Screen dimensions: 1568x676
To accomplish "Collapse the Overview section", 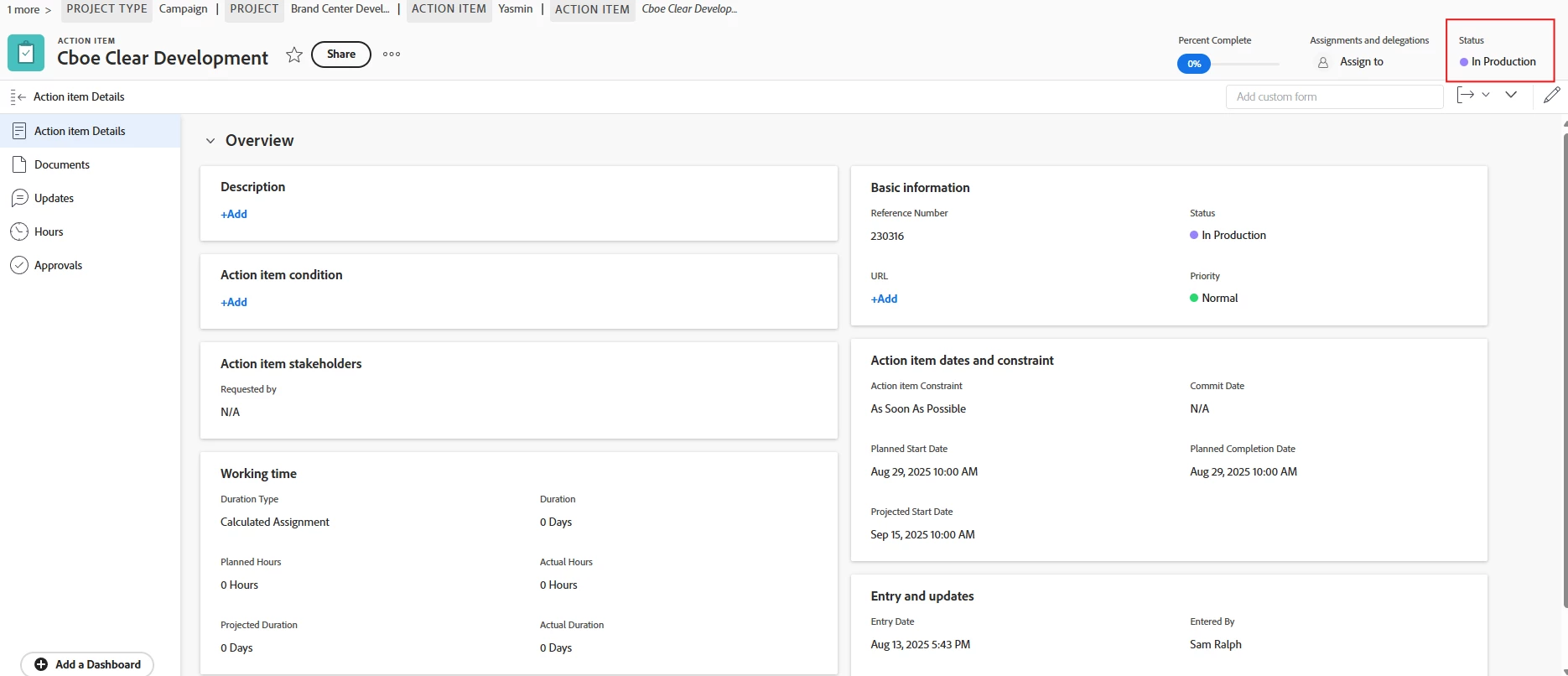I will [210, 141].
